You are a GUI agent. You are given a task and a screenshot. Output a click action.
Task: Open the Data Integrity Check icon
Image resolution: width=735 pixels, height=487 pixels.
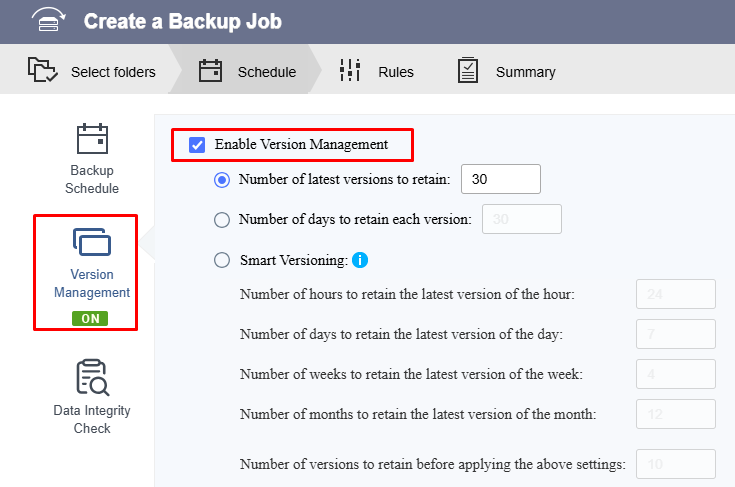92,378
